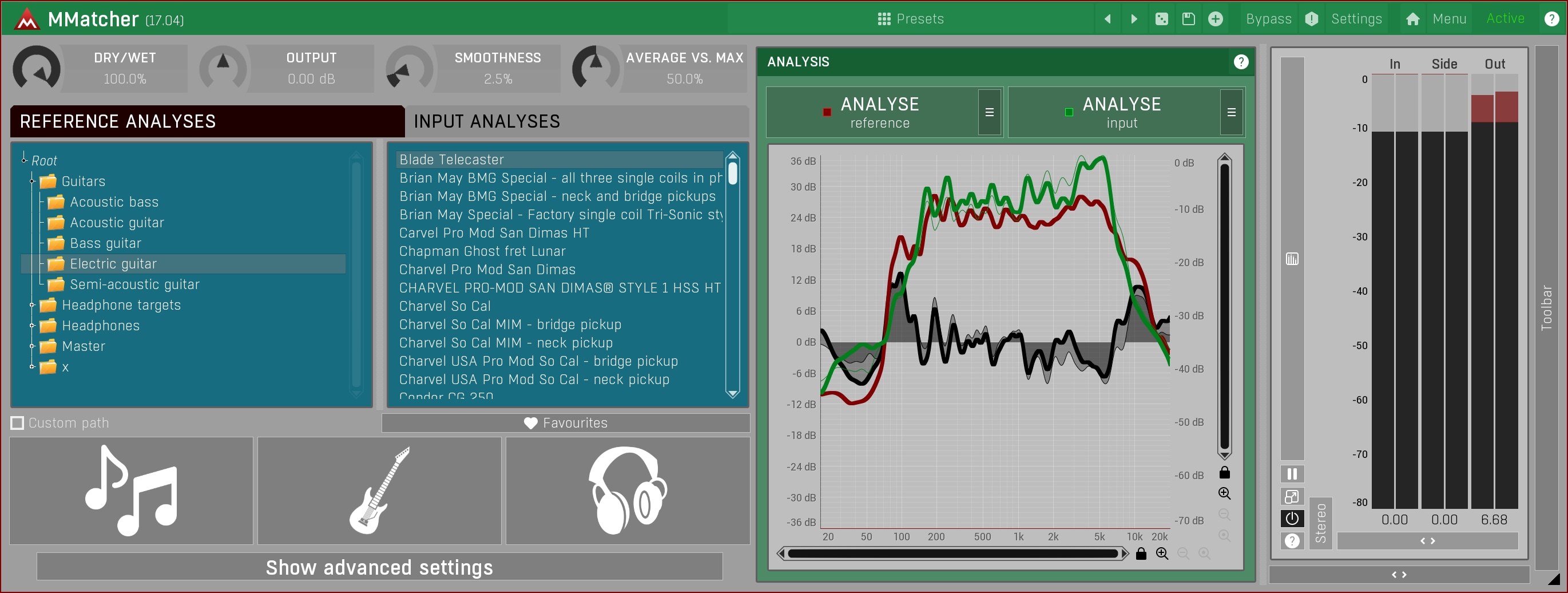Open the Analyse reference options menu

989,112
